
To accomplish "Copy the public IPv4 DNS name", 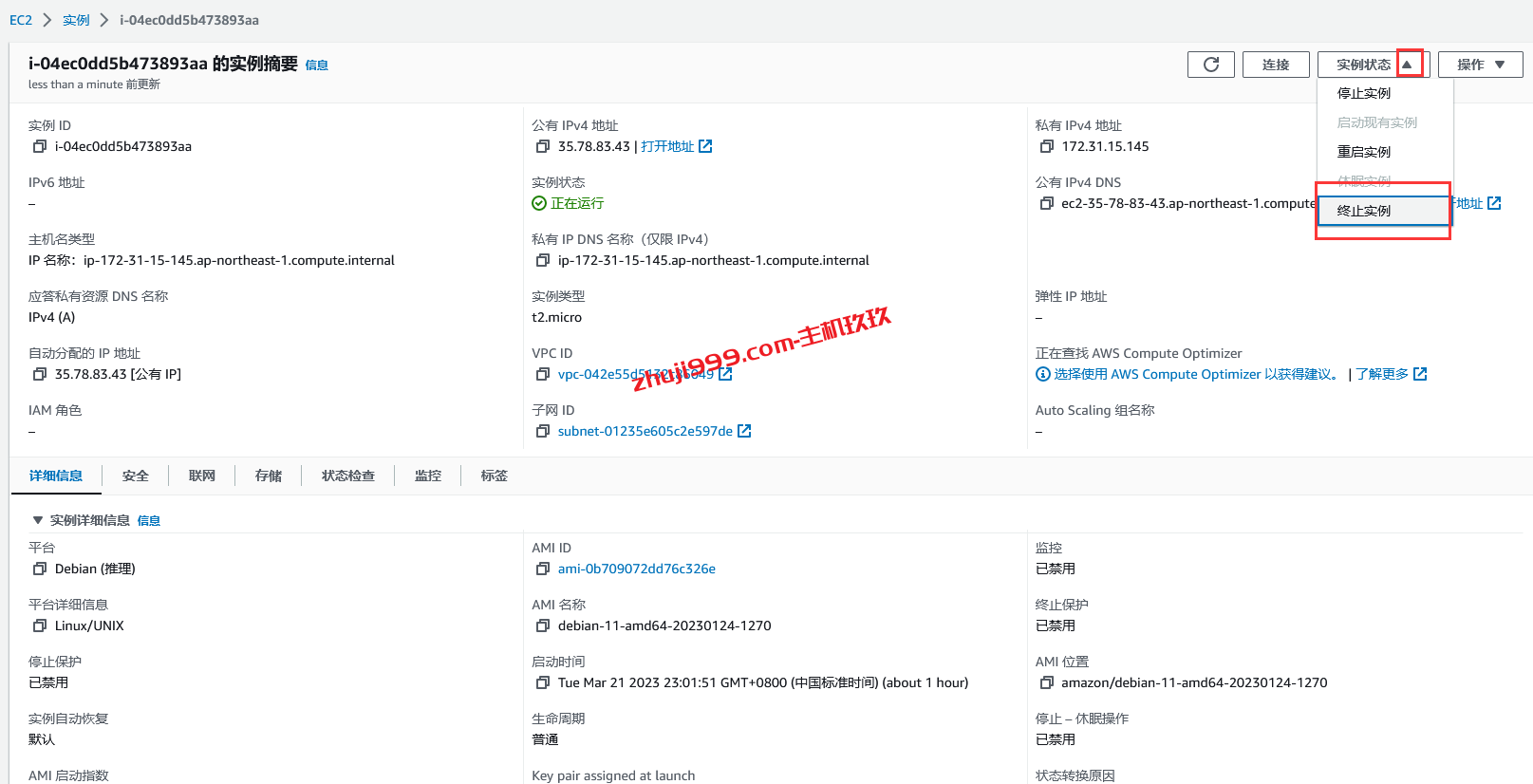I will [x=1046, y=203].
